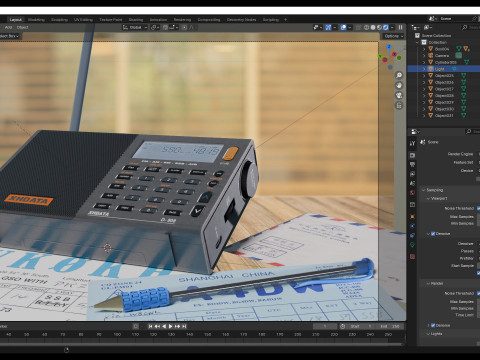The image size is (480, 360).
Task: Toggle auto keying in timeline
Action: tap(136, 326)
